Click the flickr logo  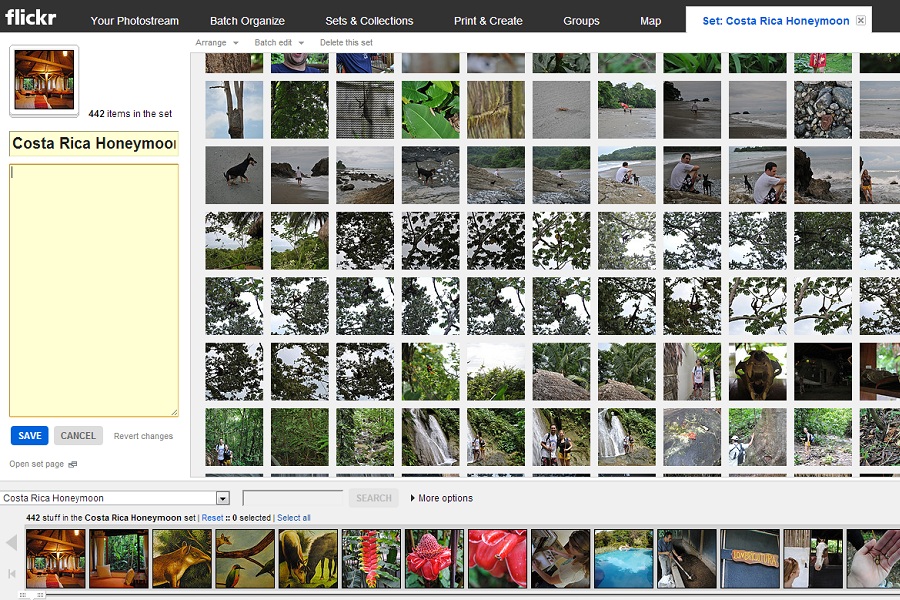[x=30, y=16]
